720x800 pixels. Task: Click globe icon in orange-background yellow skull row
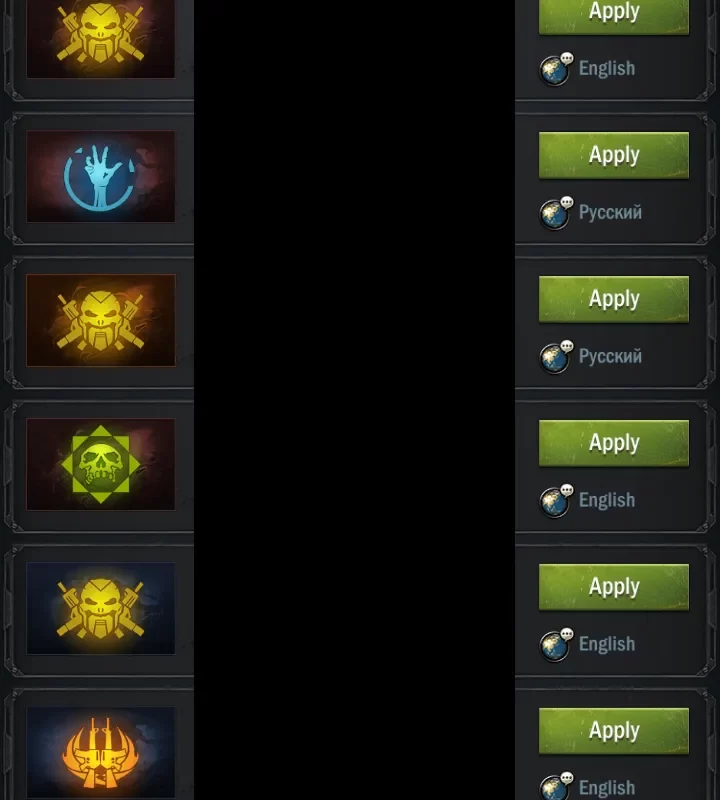556,357
